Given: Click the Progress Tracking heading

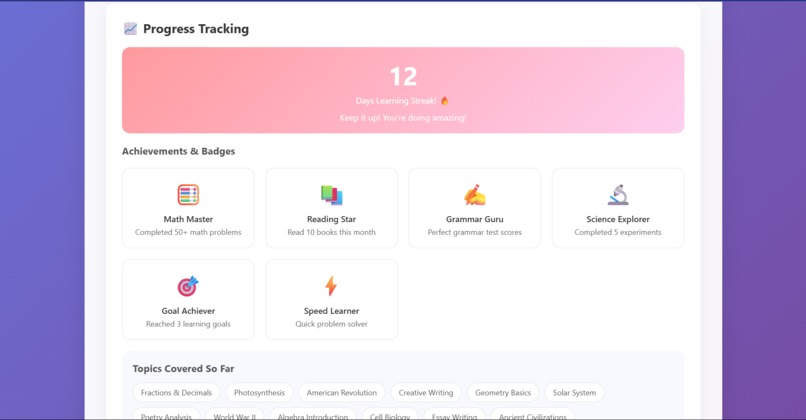Looking at the screenshot, I should (196, 29).
